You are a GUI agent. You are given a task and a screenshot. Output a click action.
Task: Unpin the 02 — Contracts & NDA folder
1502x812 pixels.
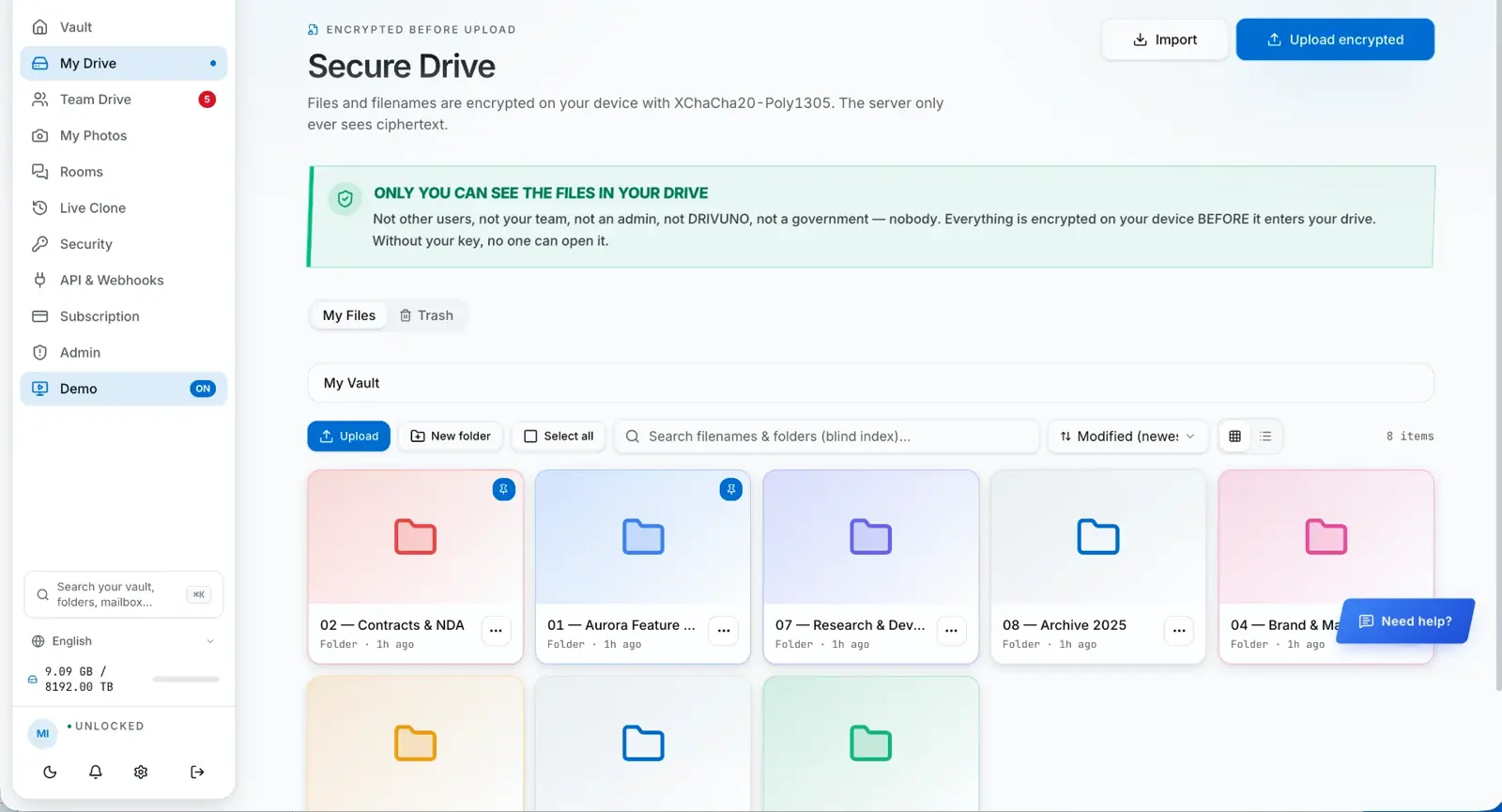point(504,489)
